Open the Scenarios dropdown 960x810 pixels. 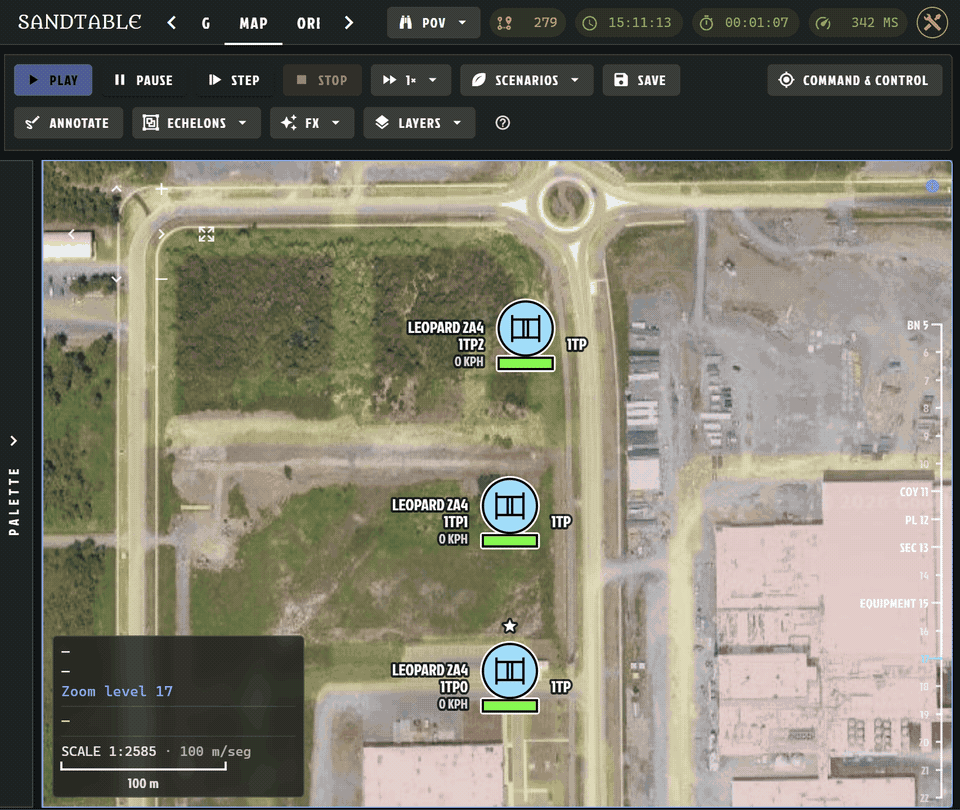click(x=527, y=80)
